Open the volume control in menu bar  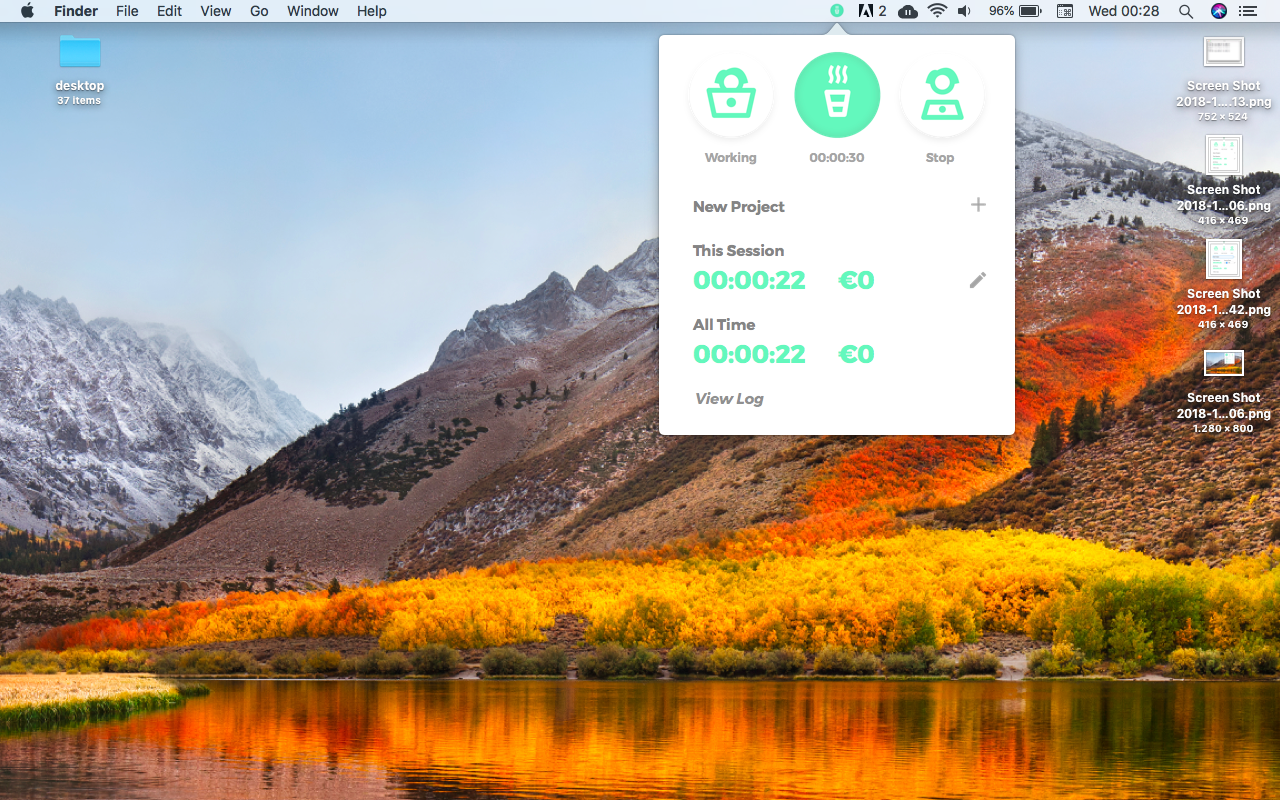pyautogui.click(x=964, y=11)
